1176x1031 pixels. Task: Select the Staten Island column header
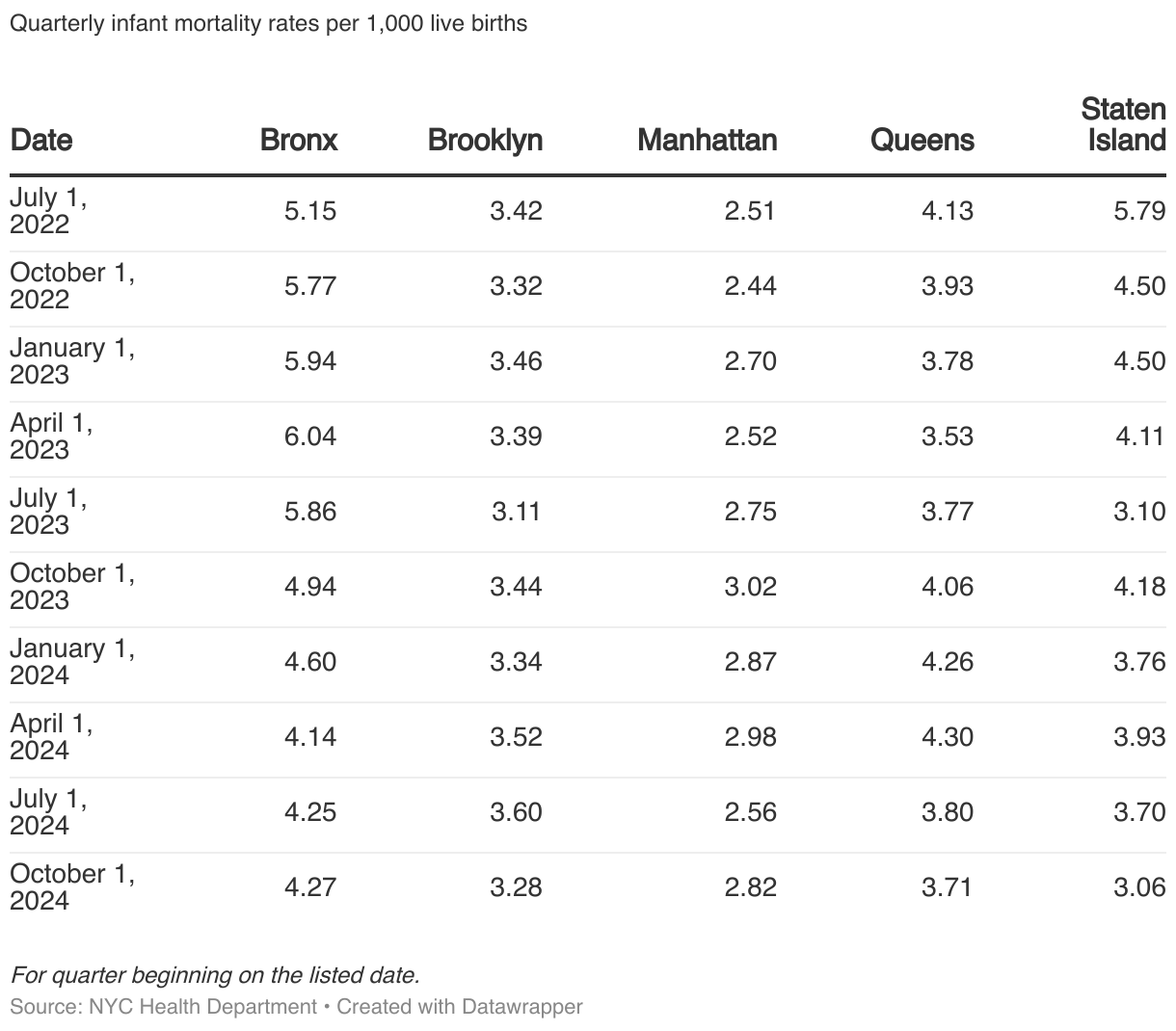coord(1124,125)
